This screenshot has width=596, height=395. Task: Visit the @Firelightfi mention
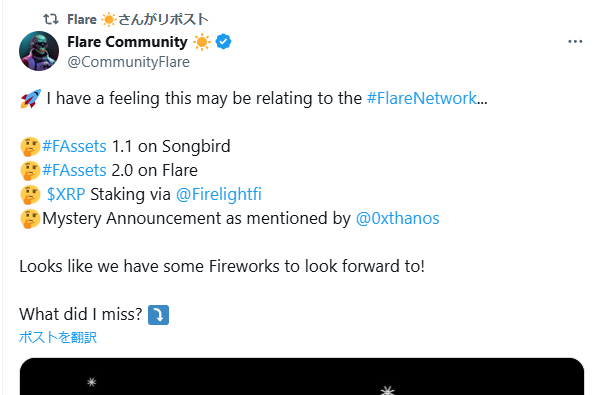click(219, 194)
